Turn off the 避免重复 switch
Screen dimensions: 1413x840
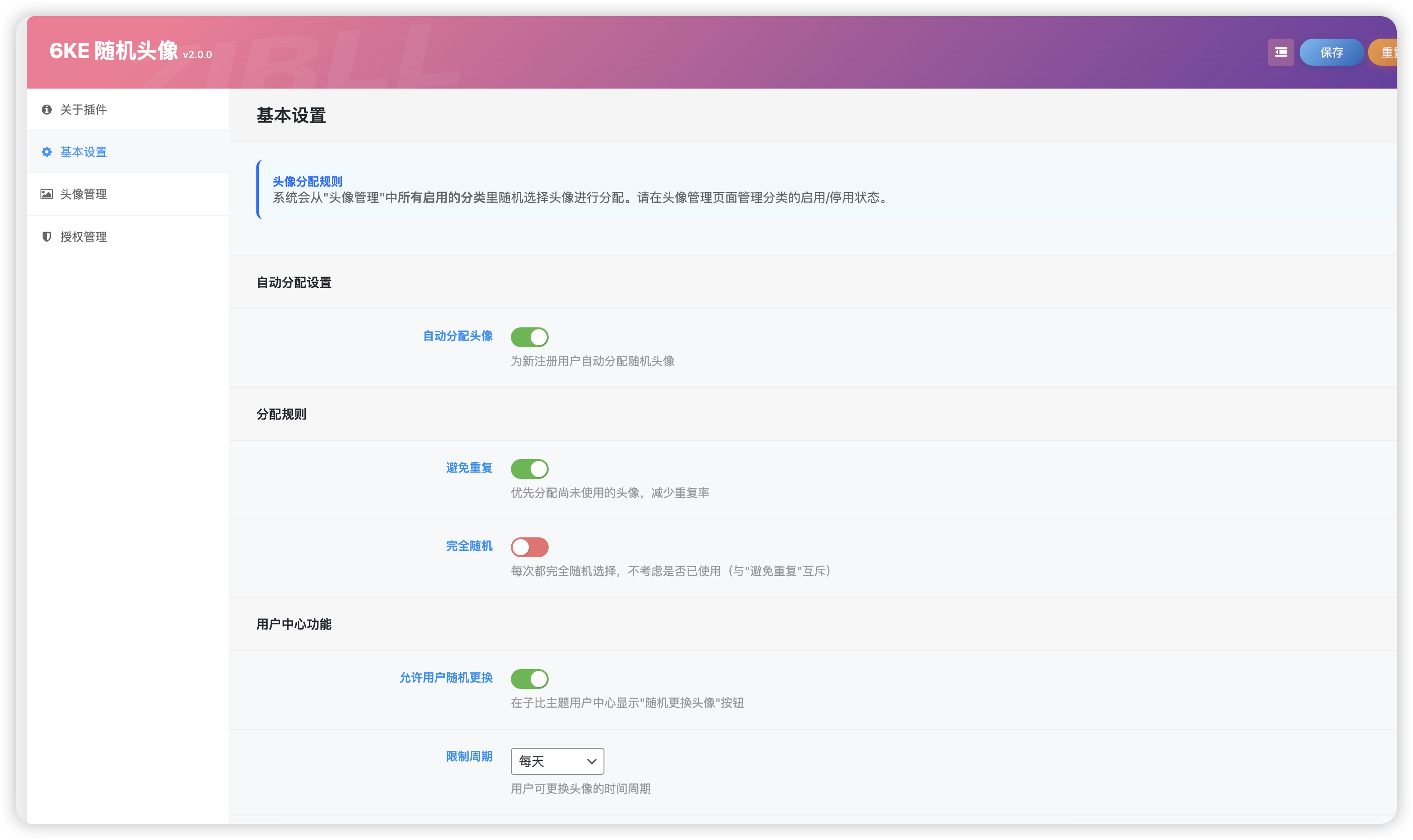530,469
